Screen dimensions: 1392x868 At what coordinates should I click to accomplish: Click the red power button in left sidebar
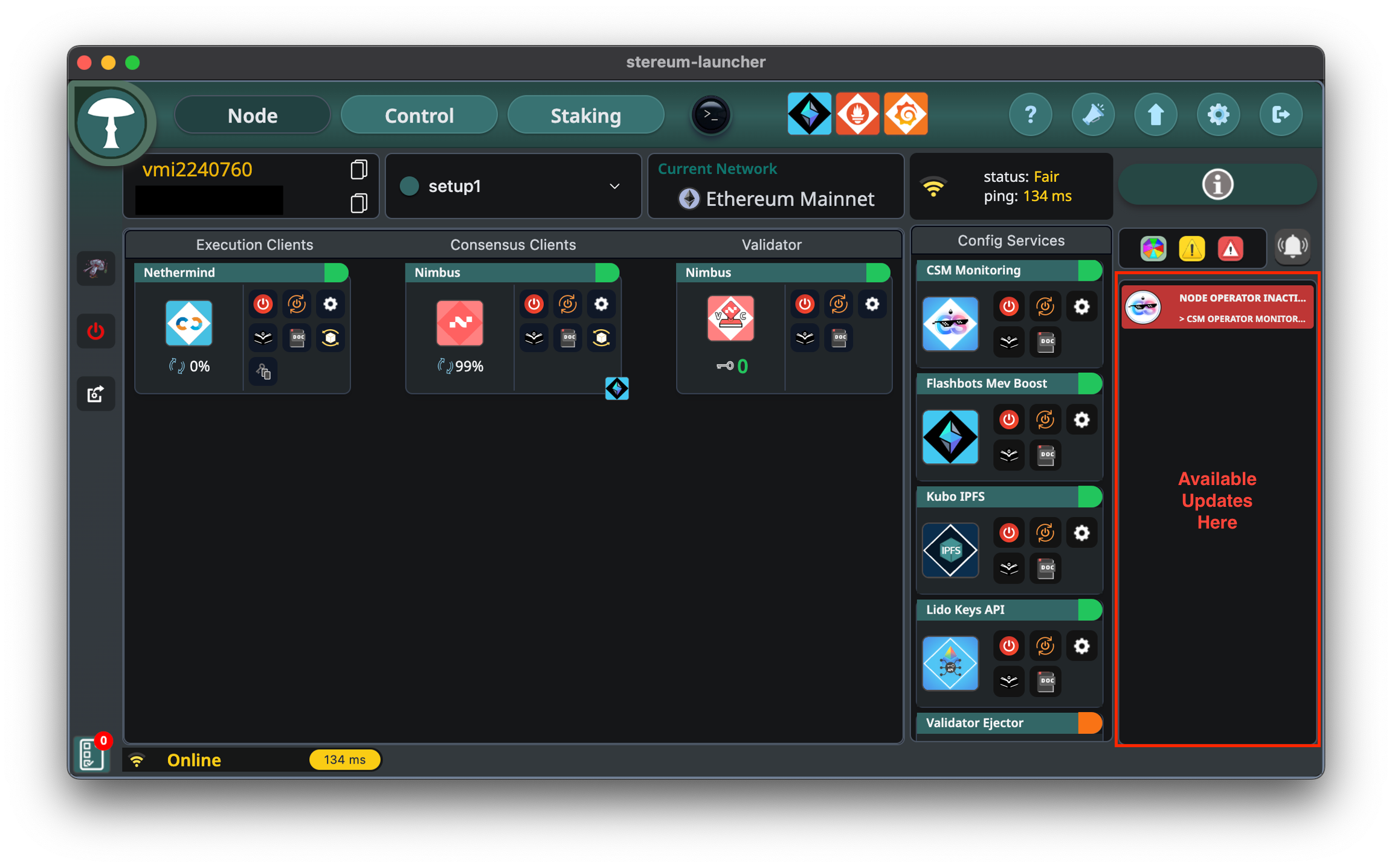(95, 331)
